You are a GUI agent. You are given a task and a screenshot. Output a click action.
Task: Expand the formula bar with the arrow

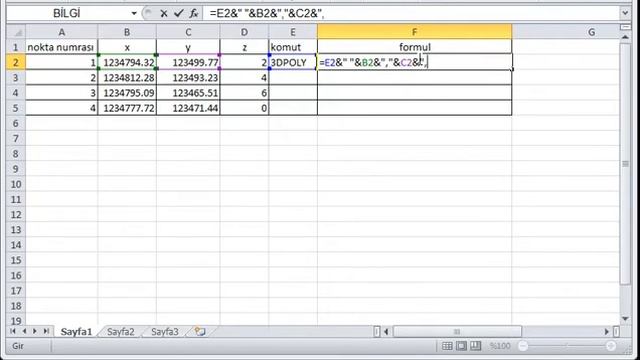625,13
